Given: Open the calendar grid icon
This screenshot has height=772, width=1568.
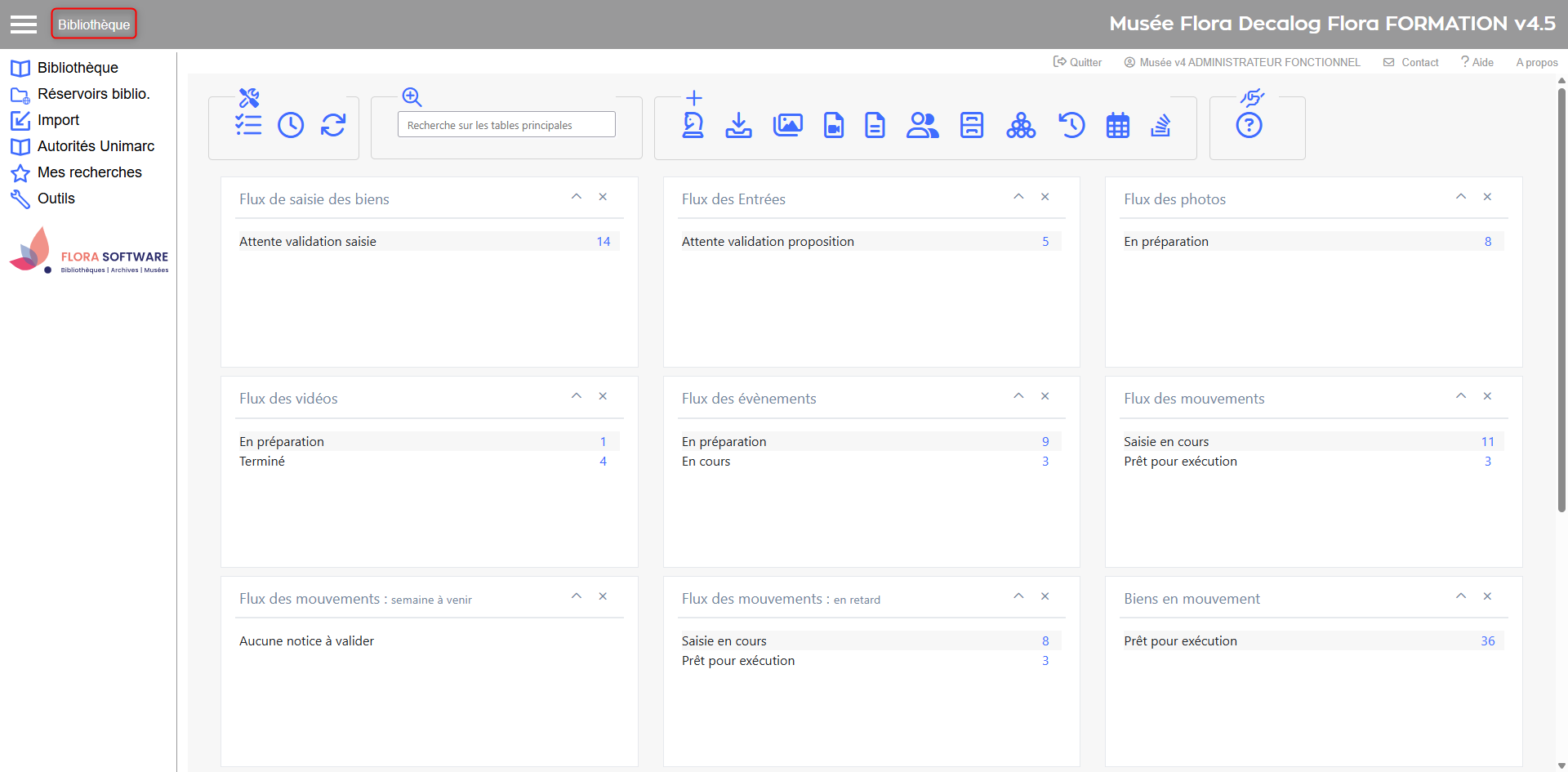Looking at the screenshot, I should click(x=1117, y=126).
